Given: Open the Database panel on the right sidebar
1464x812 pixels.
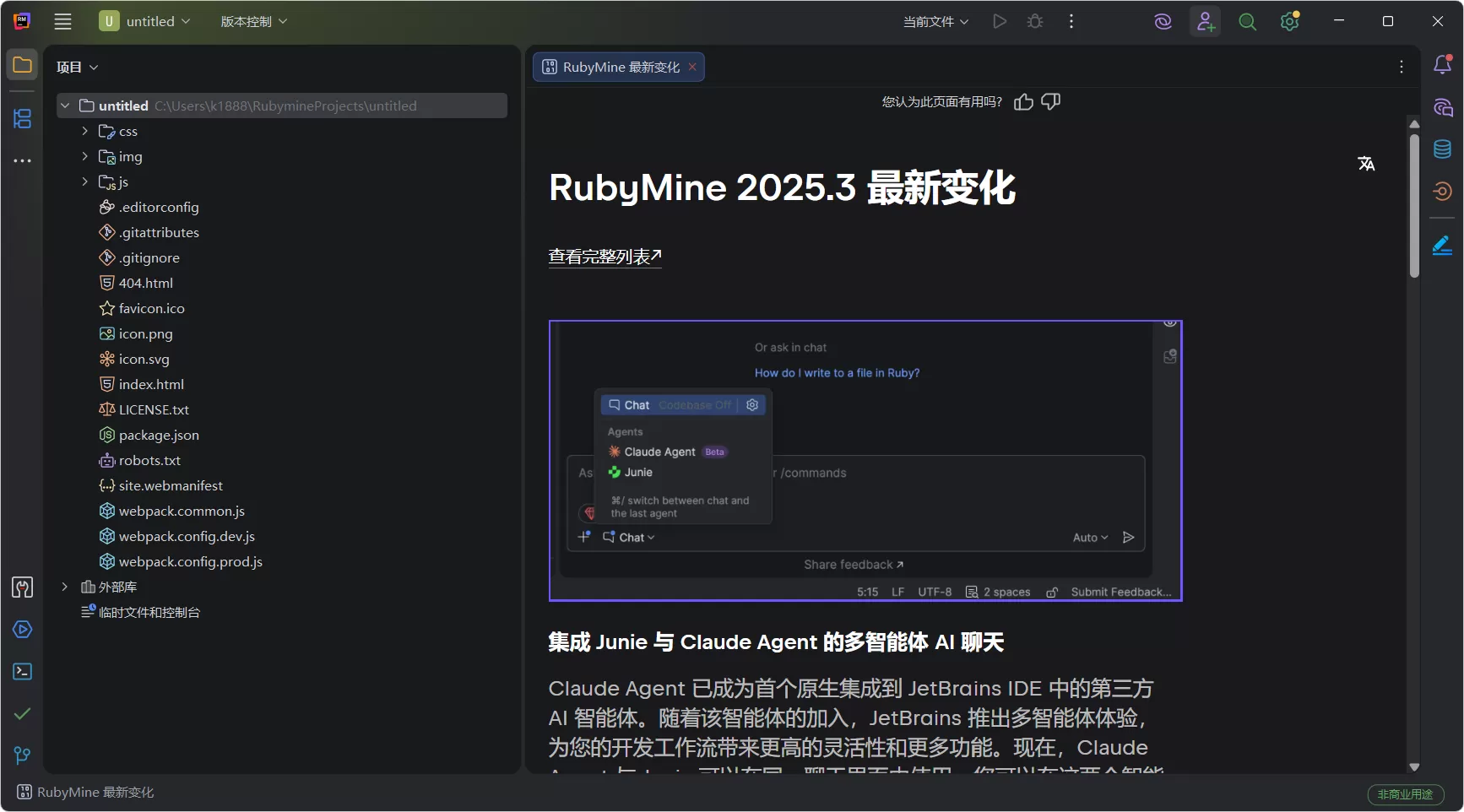Looking at the screenshot, I should (x=1443, y=149).
